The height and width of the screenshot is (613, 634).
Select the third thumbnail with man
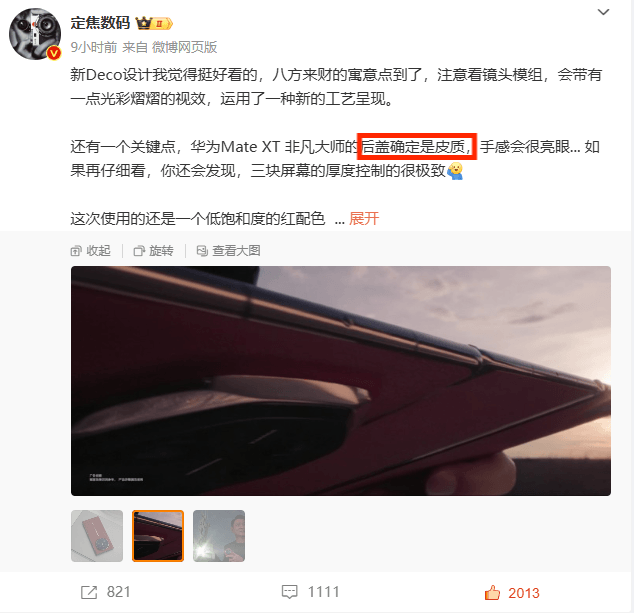(219, 536)
